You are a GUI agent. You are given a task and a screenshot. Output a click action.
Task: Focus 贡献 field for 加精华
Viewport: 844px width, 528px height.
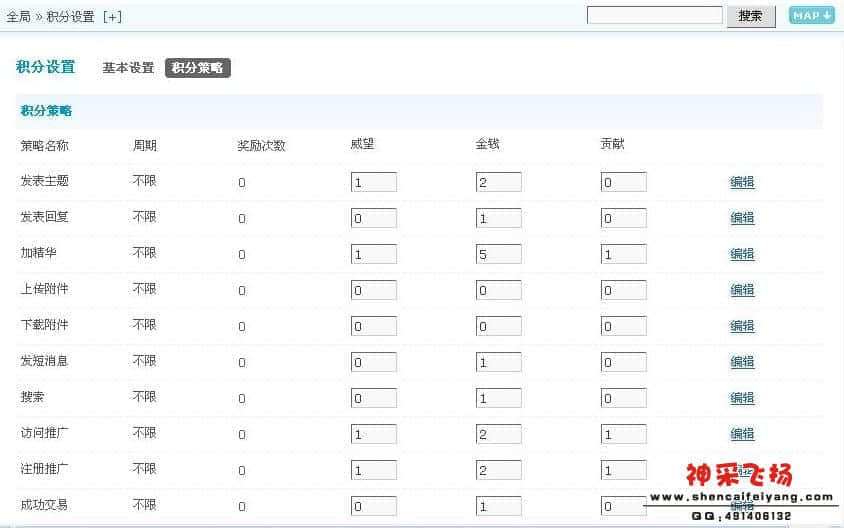point(623,254)
